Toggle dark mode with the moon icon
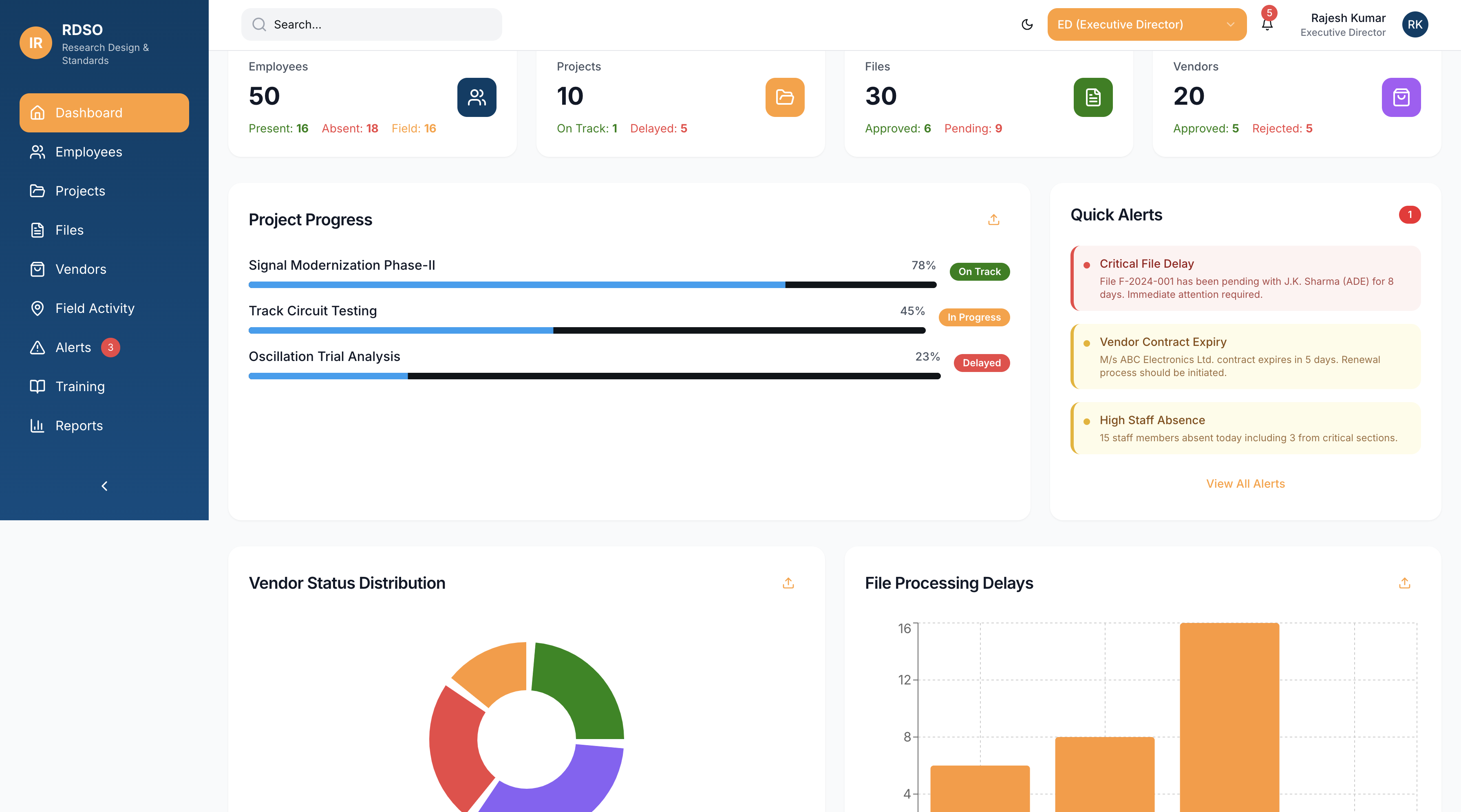Image resolution: width=1461 pixels, height=812 pixels. 1027,24
